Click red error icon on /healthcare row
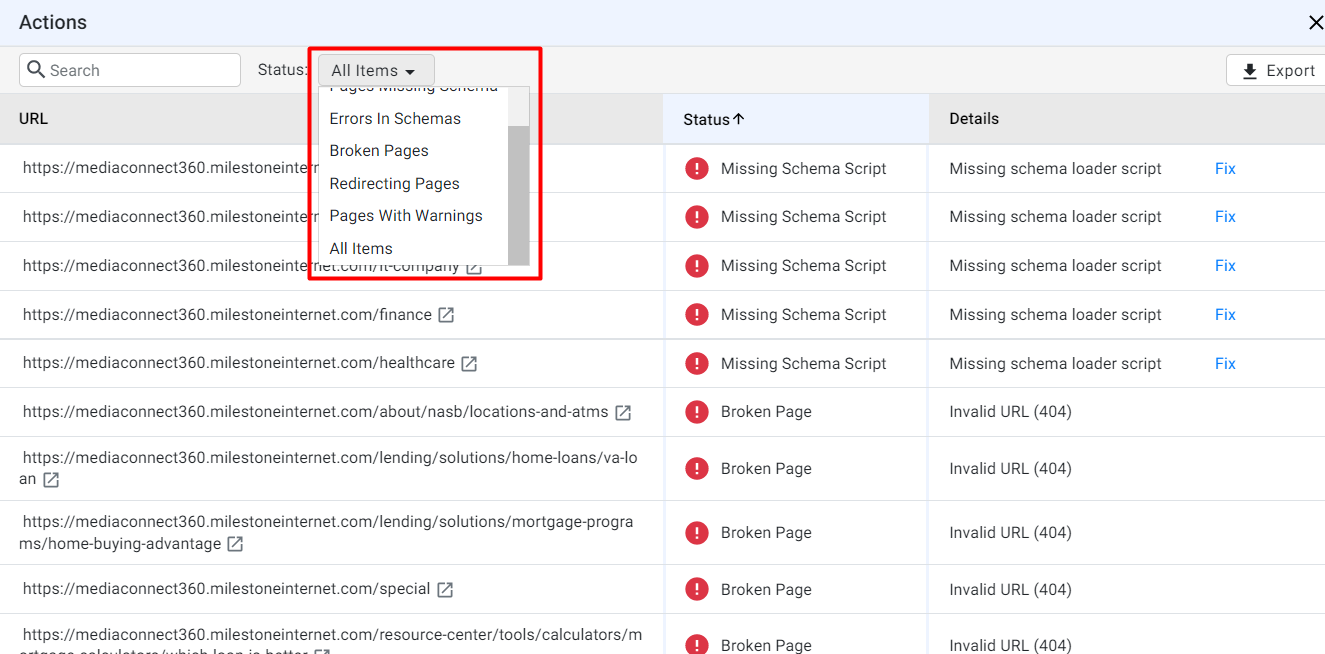 click(x=697, y=363)
